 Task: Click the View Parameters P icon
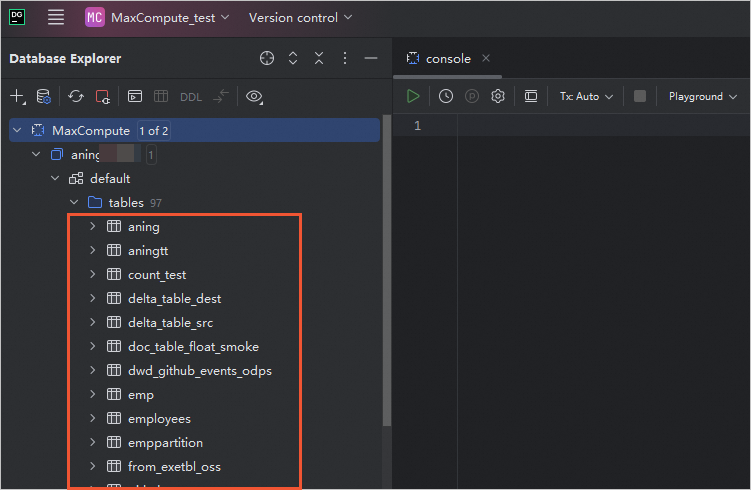(x=472, y=96)
